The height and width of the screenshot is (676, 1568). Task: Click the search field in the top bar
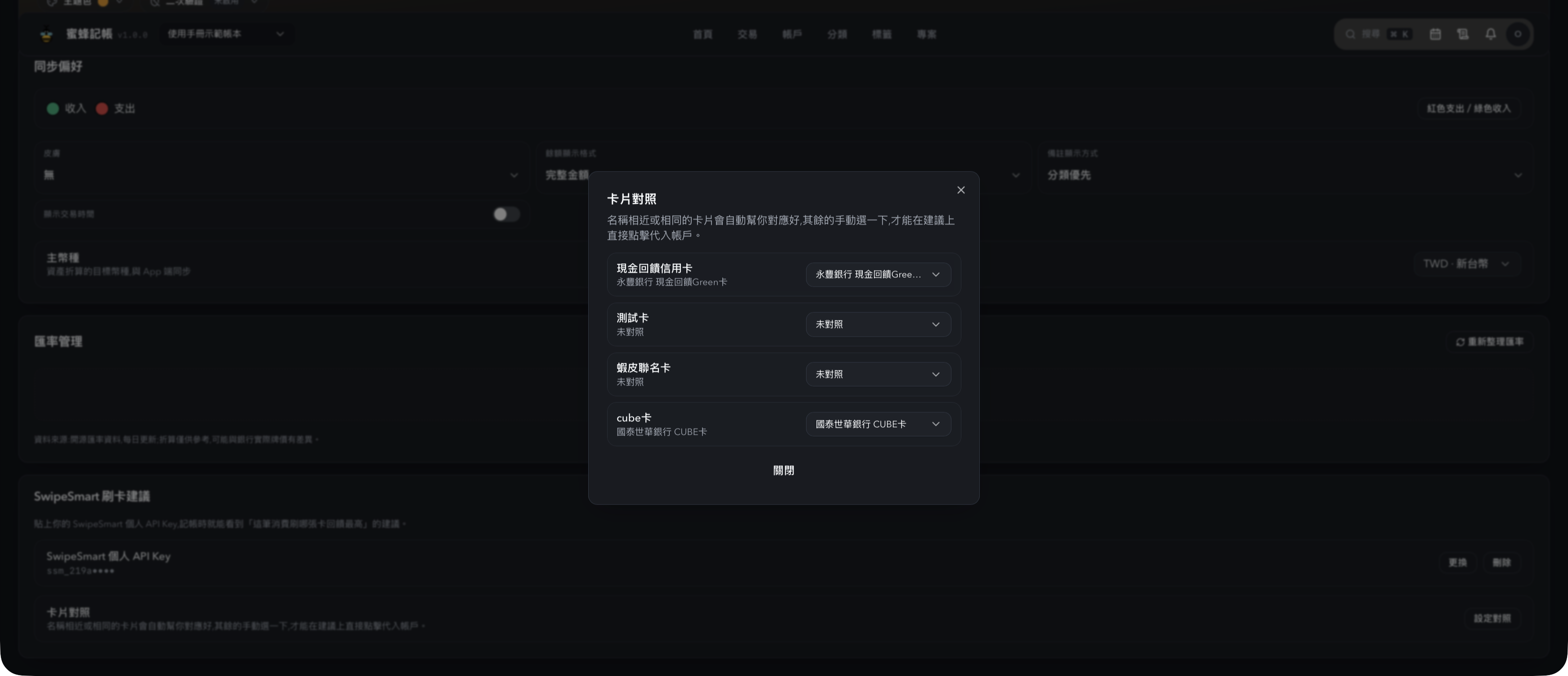coord(1378,34)
